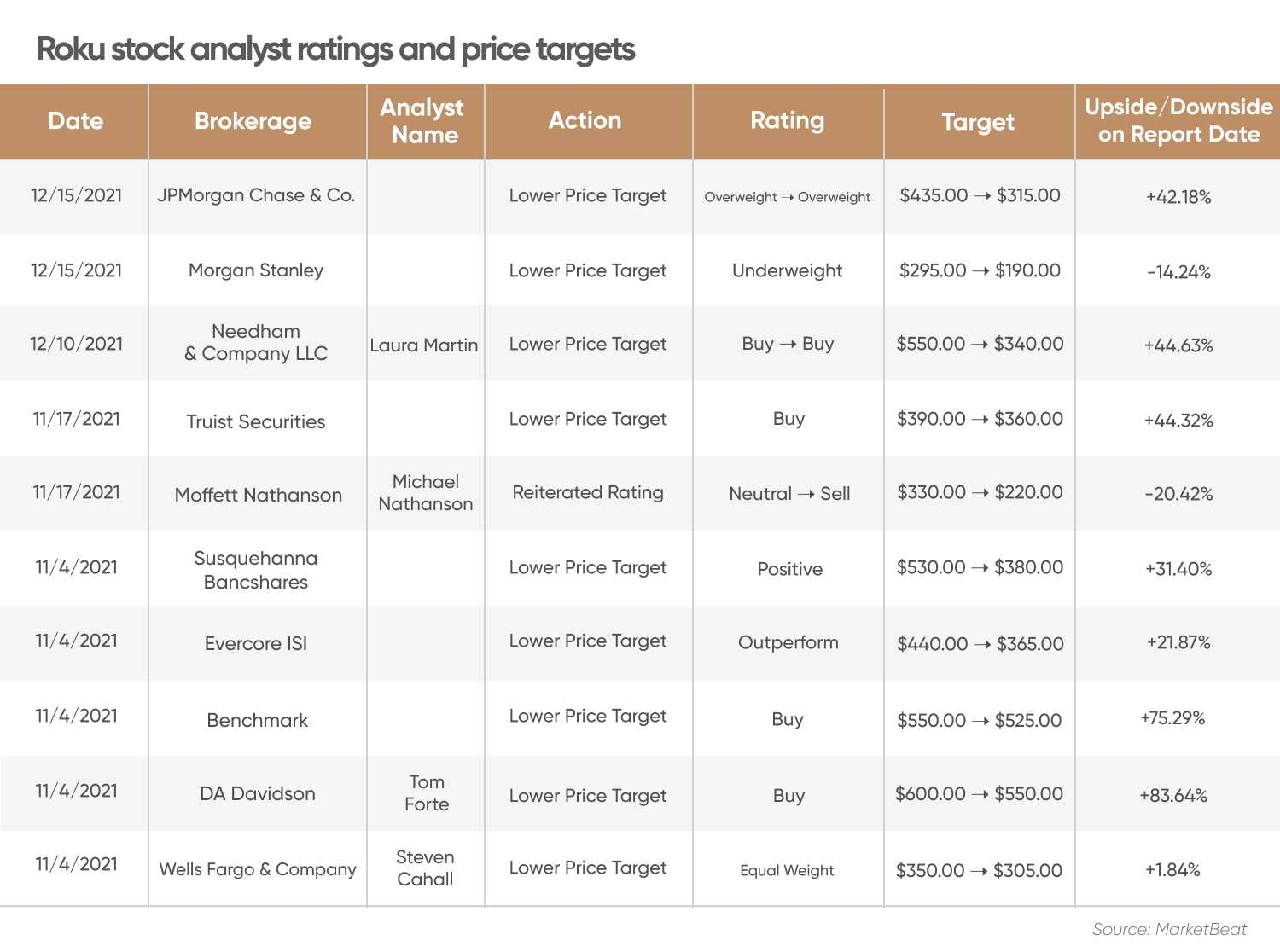
Task: Select analyst name Laura Martin
Action: click(x=424, y=345)
